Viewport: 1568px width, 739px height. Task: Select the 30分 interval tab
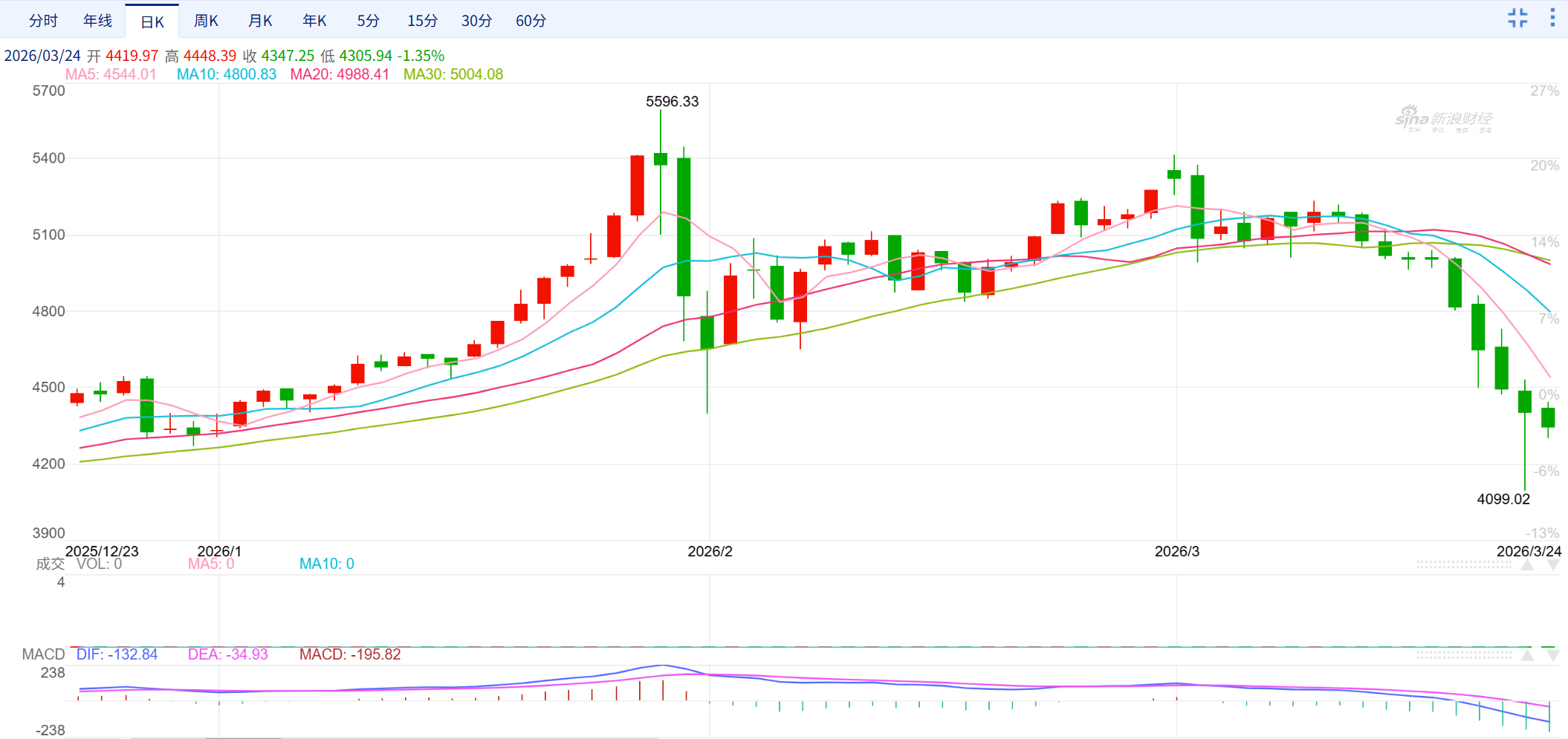[x=476, y=21]
